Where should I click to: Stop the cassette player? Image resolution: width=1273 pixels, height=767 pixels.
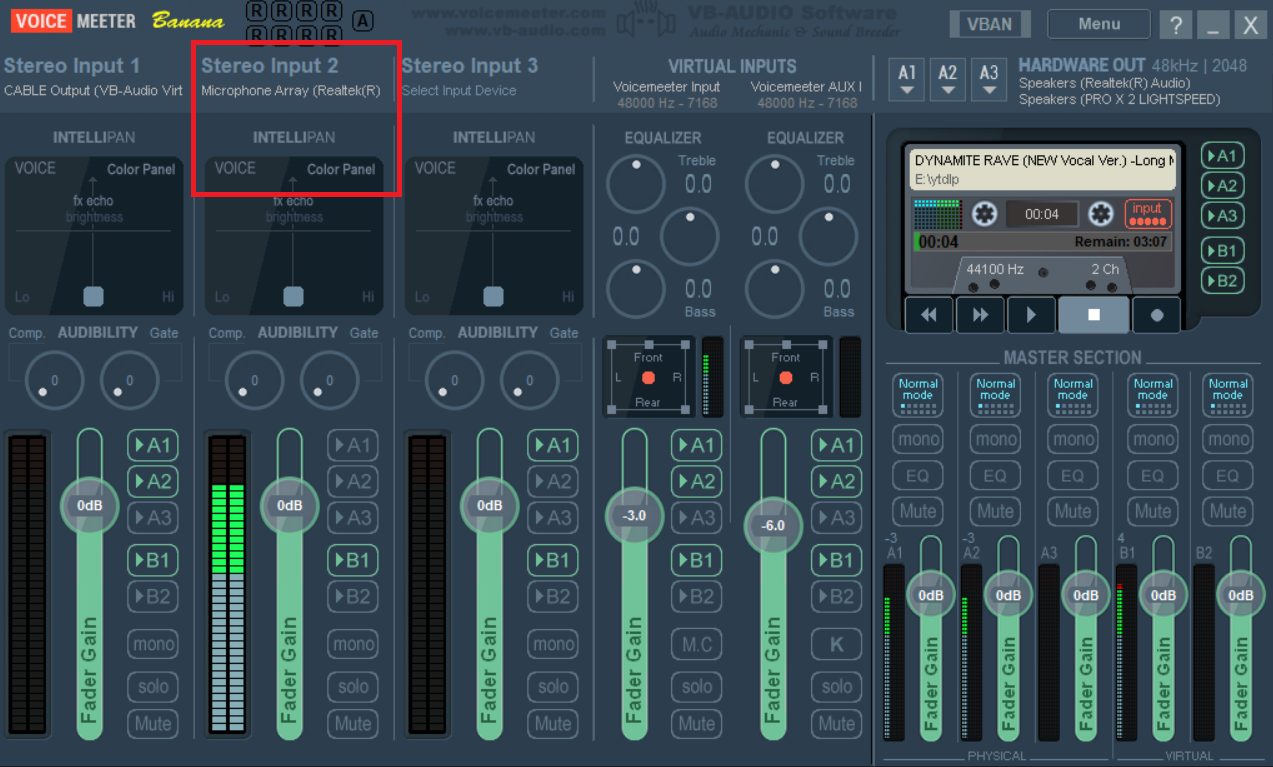[1094, 314]
